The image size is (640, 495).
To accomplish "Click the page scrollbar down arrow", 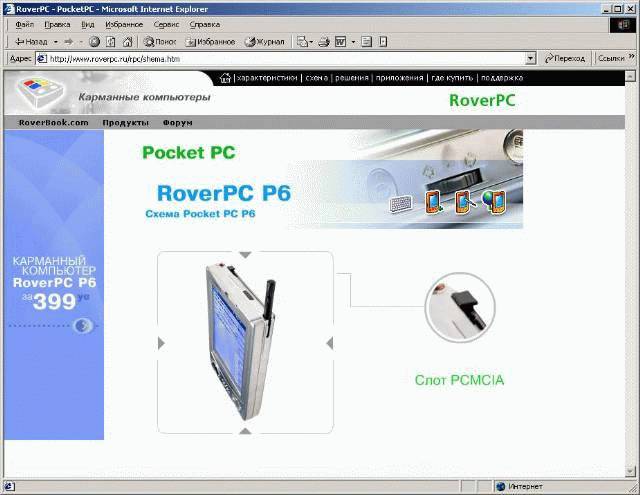I will tap(630, 471).
